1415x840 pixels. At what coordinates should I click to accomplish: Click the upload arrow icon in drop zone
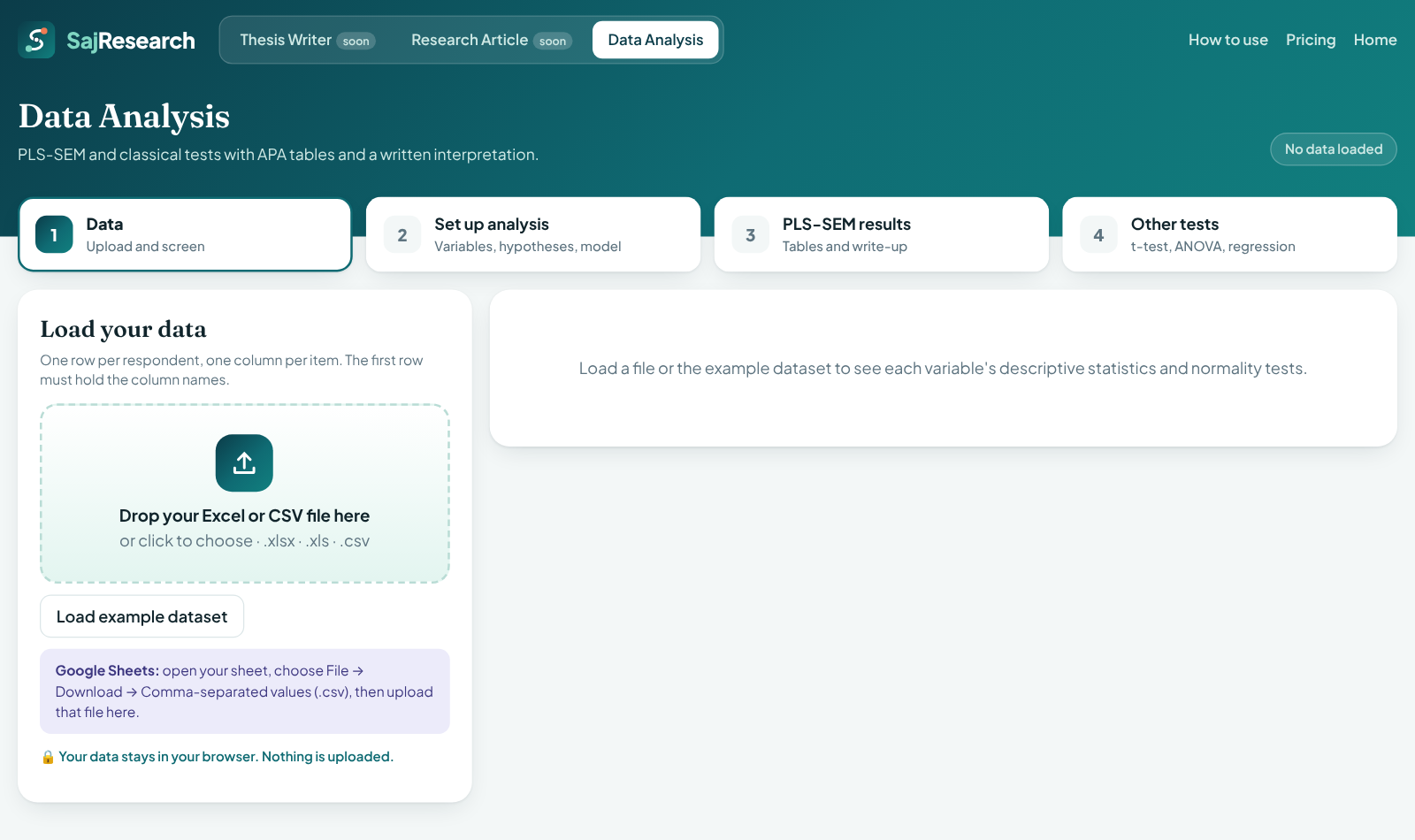[244, 462]
